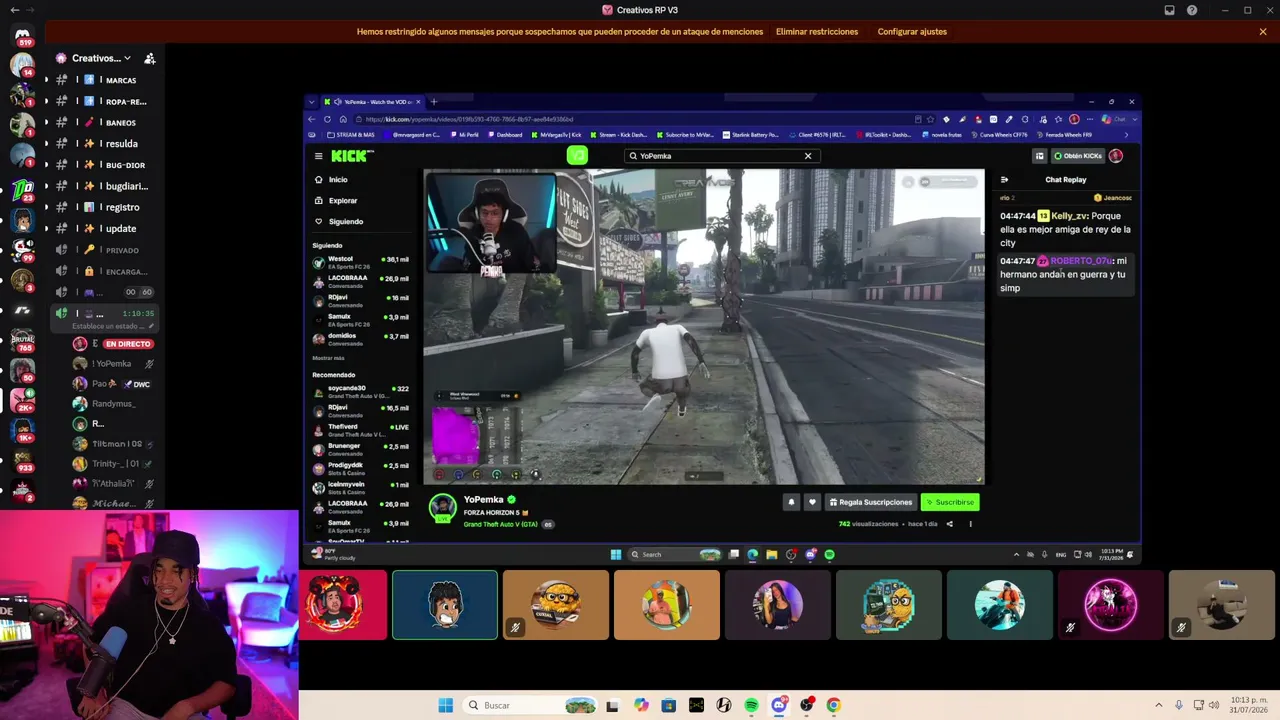Open Discord direct messages home icon
The width and height of the screenshot is (1280, 720).
click(x=22, y=34)
